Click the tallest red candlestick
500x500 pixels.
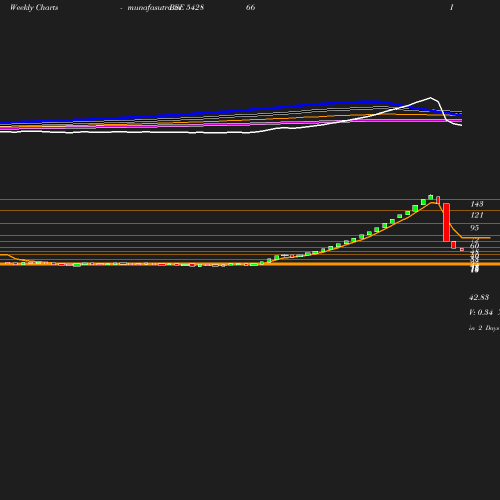(446, 222)
